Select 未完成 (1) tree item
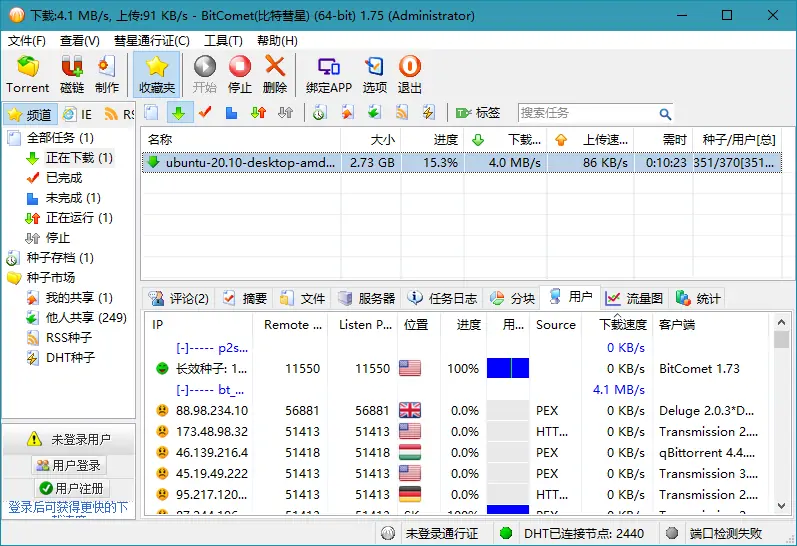797x546 pixels. point(73,198)
